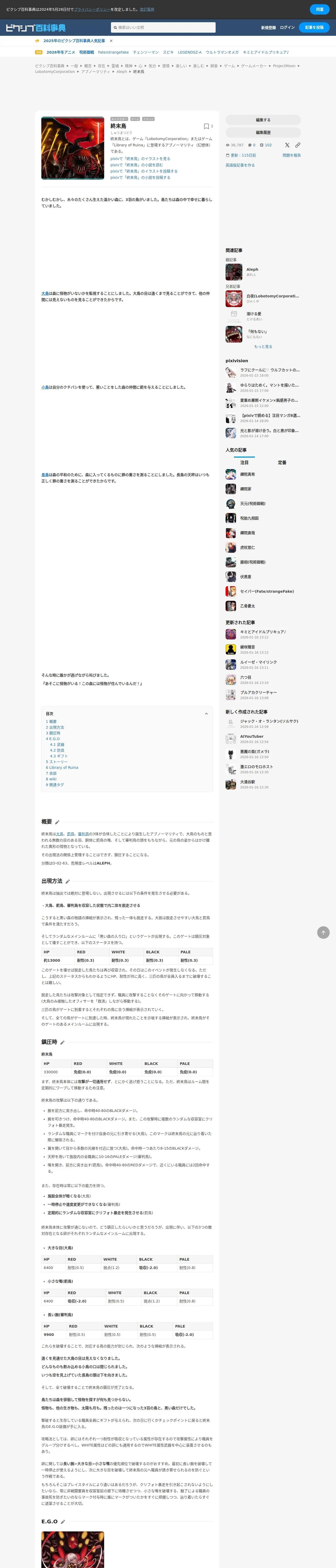Screen dimensions: 336x1568
Task: Open the 「何もない」 article thumbnail
Action: pos(234,334)
